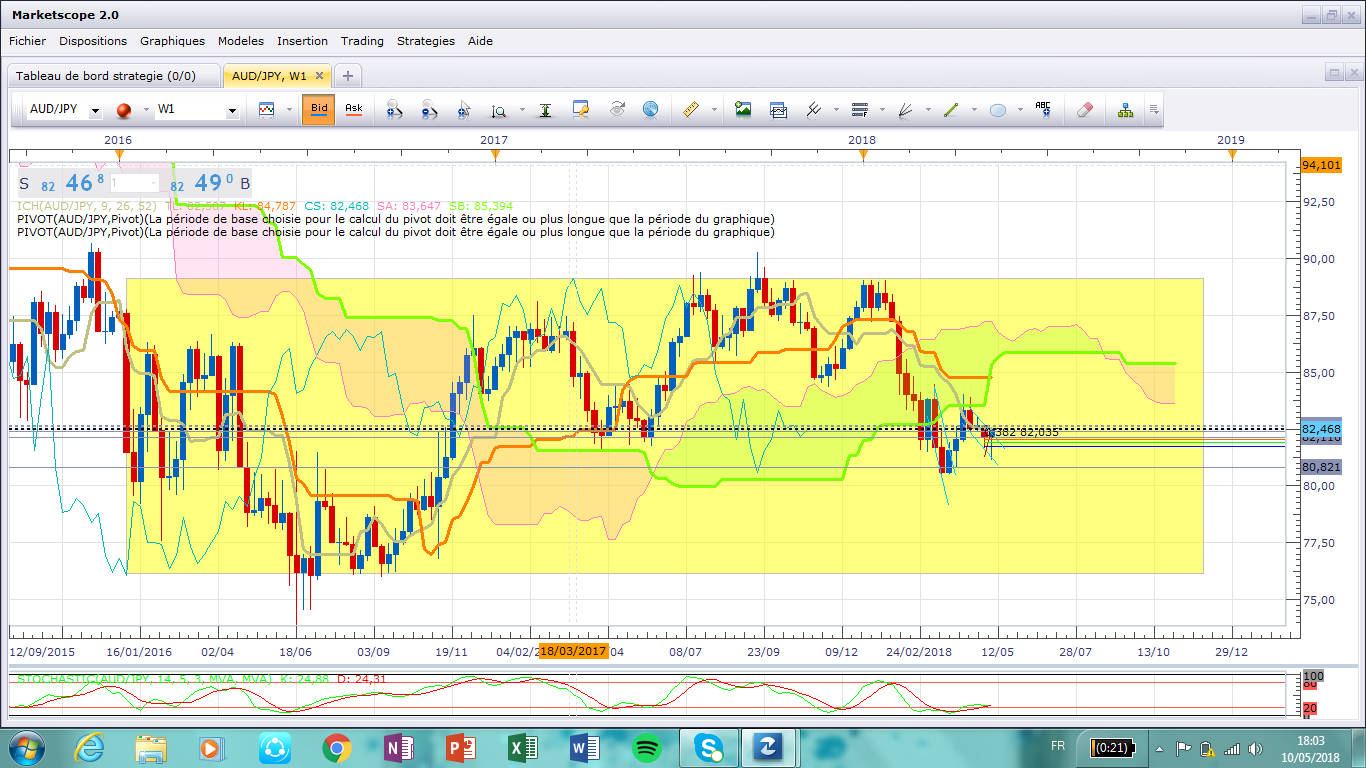Open the Strategies menu
The height and width of the screenshot is (768, 1366).
(x=426, y=41)
